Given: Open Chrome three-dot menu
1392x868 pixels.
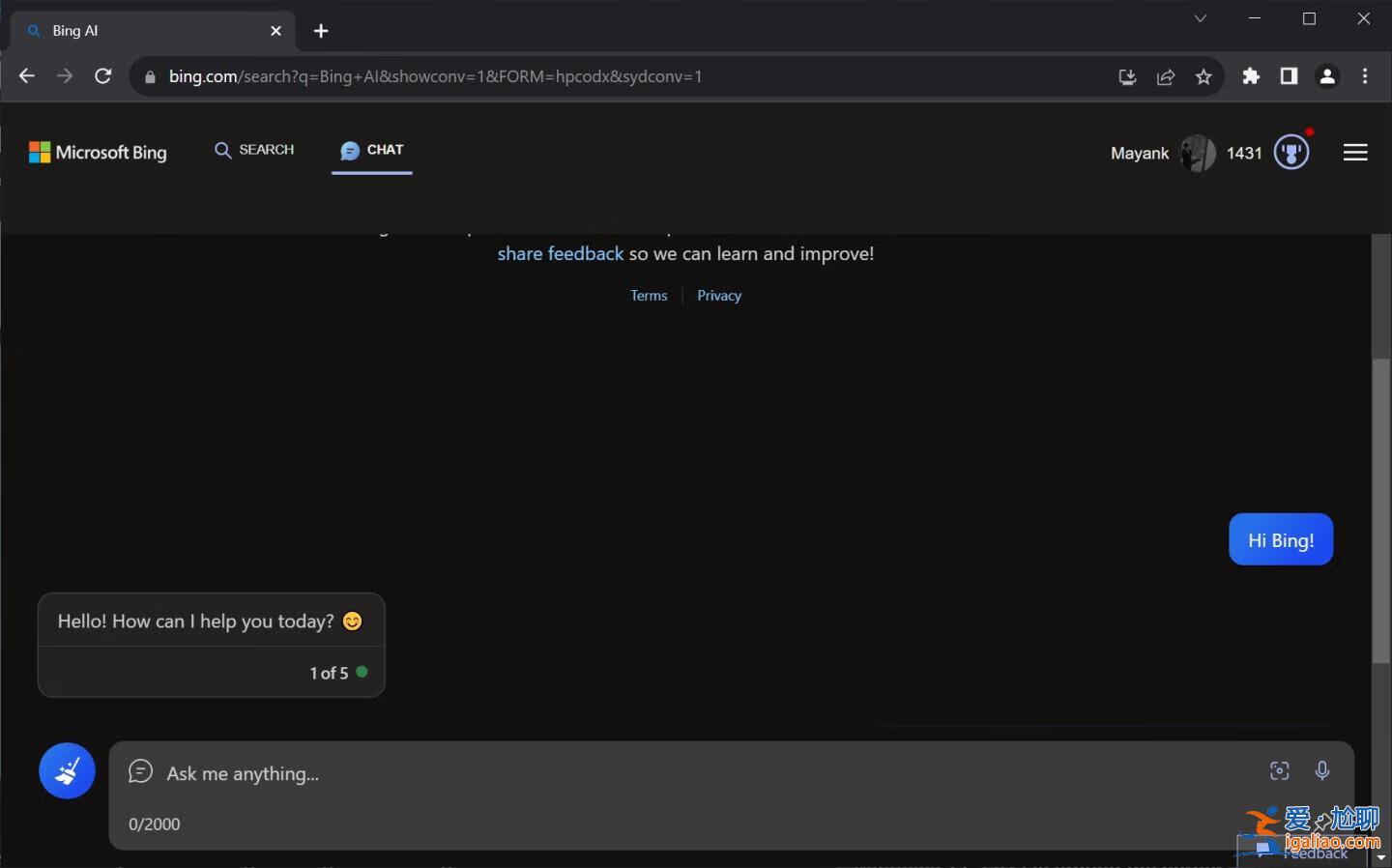Looking at the screenshot, I should [1365, 76].
